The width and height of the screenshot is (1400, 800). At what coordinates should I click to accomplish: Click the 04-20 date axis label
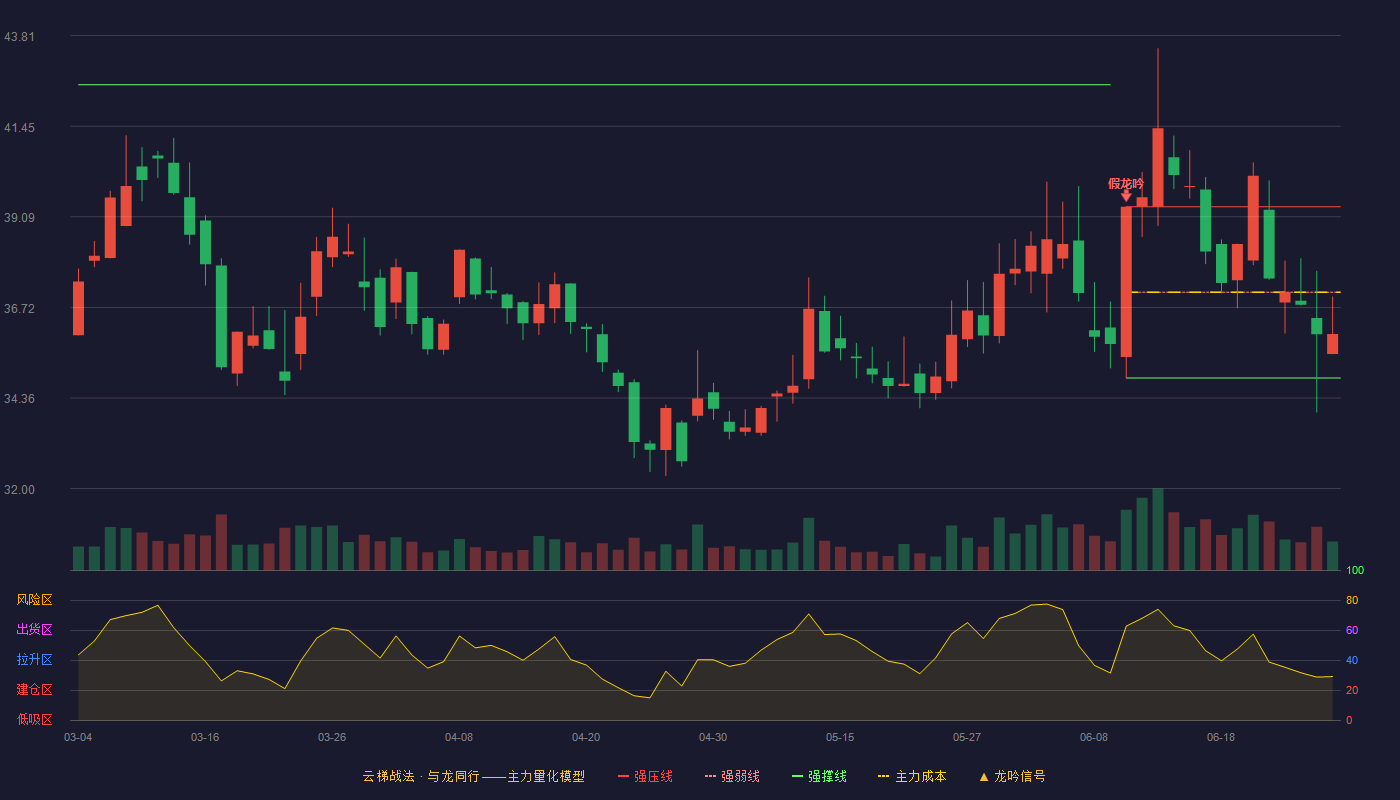click(x=586, y=737)
